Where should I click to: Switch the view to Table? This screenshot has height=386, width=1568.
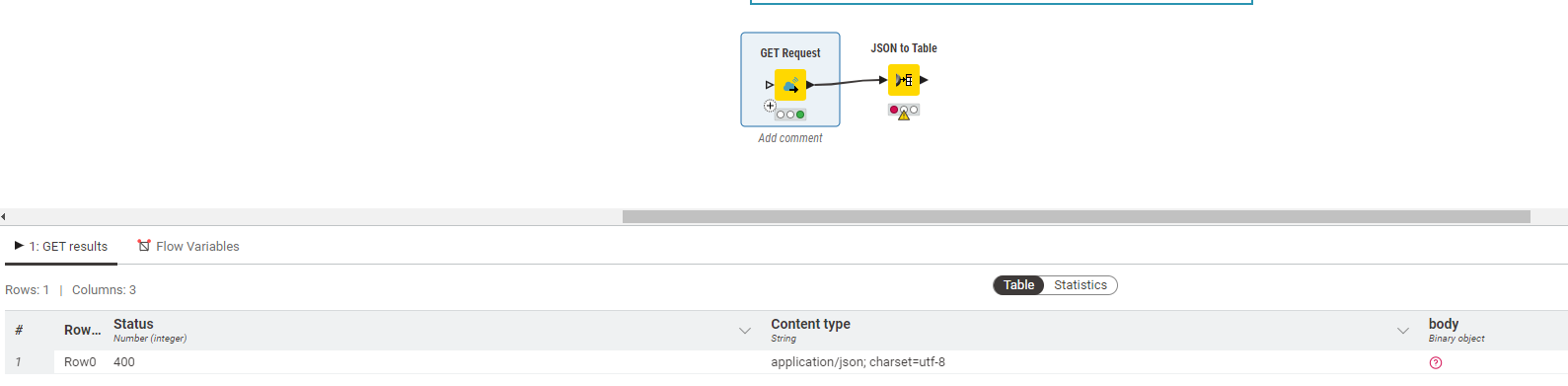point(1019,285)
